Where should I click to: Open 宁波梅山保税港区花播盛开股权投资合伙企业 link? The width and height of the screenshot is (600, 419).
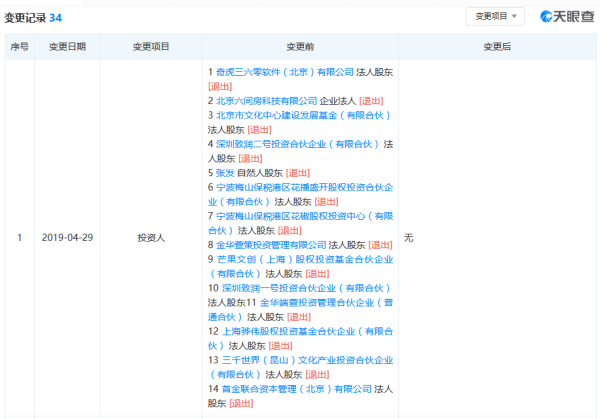(x=300, y=194)
